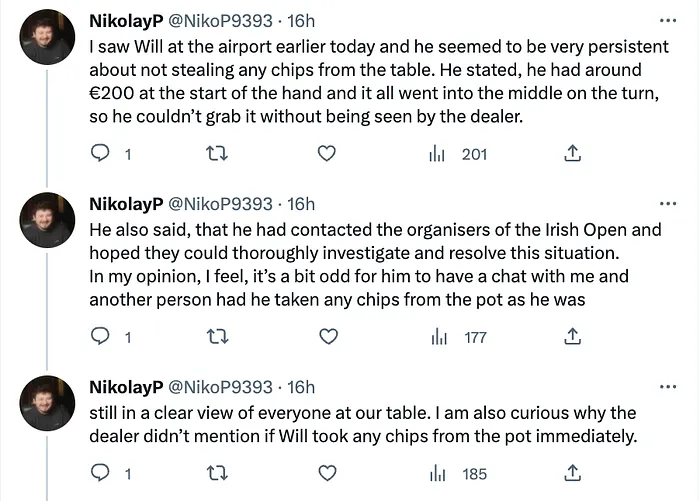Like the tweet mentioning Irish Open
Viewport: 700px width, 501px height.
click(325, 337)
